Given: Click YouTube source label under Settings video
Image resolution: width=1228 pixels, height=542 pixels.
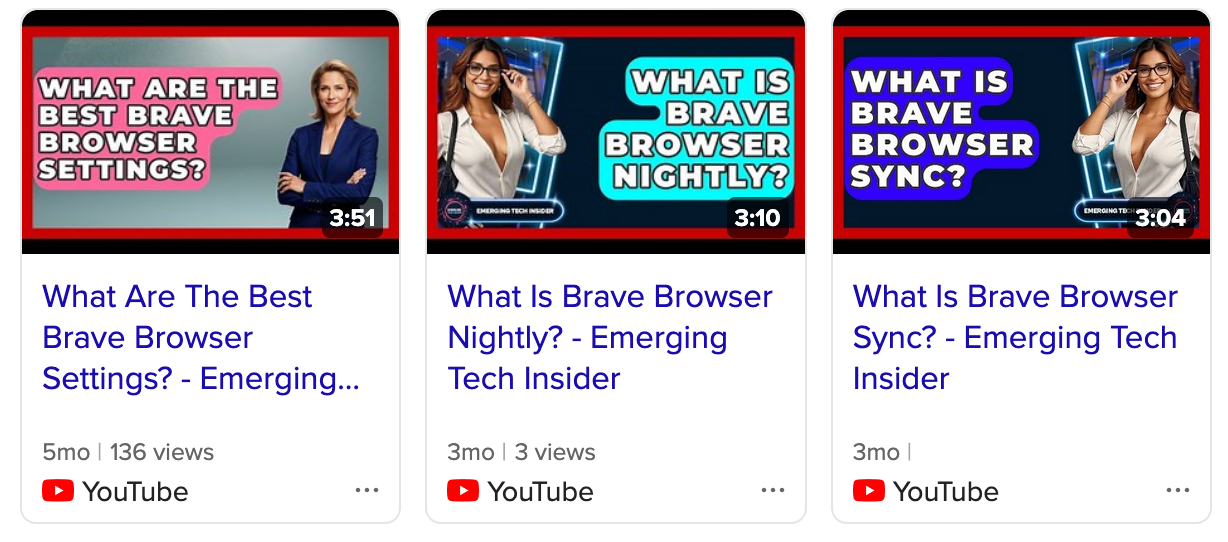Looking at the screenshot, I should tap(135, 491).
